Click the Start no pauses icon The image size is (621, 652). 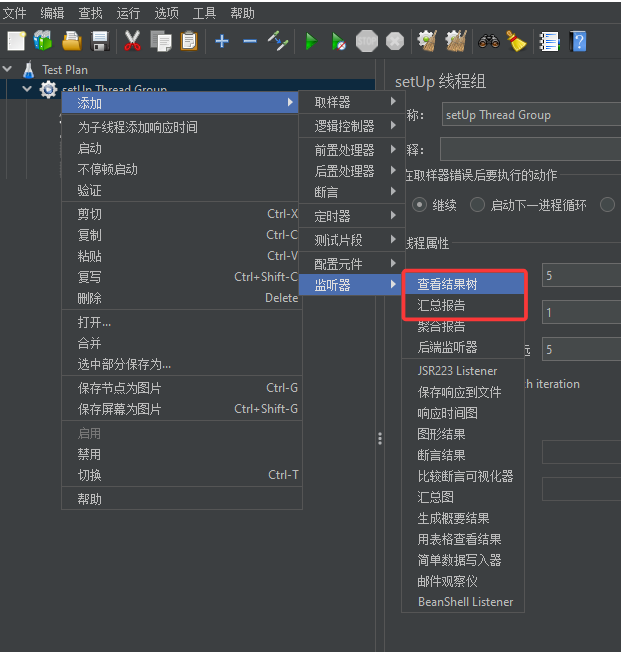339,41
